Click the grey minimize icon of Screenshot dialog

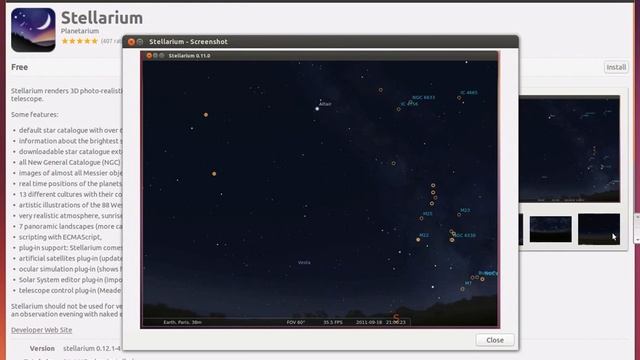pos(140,42)
